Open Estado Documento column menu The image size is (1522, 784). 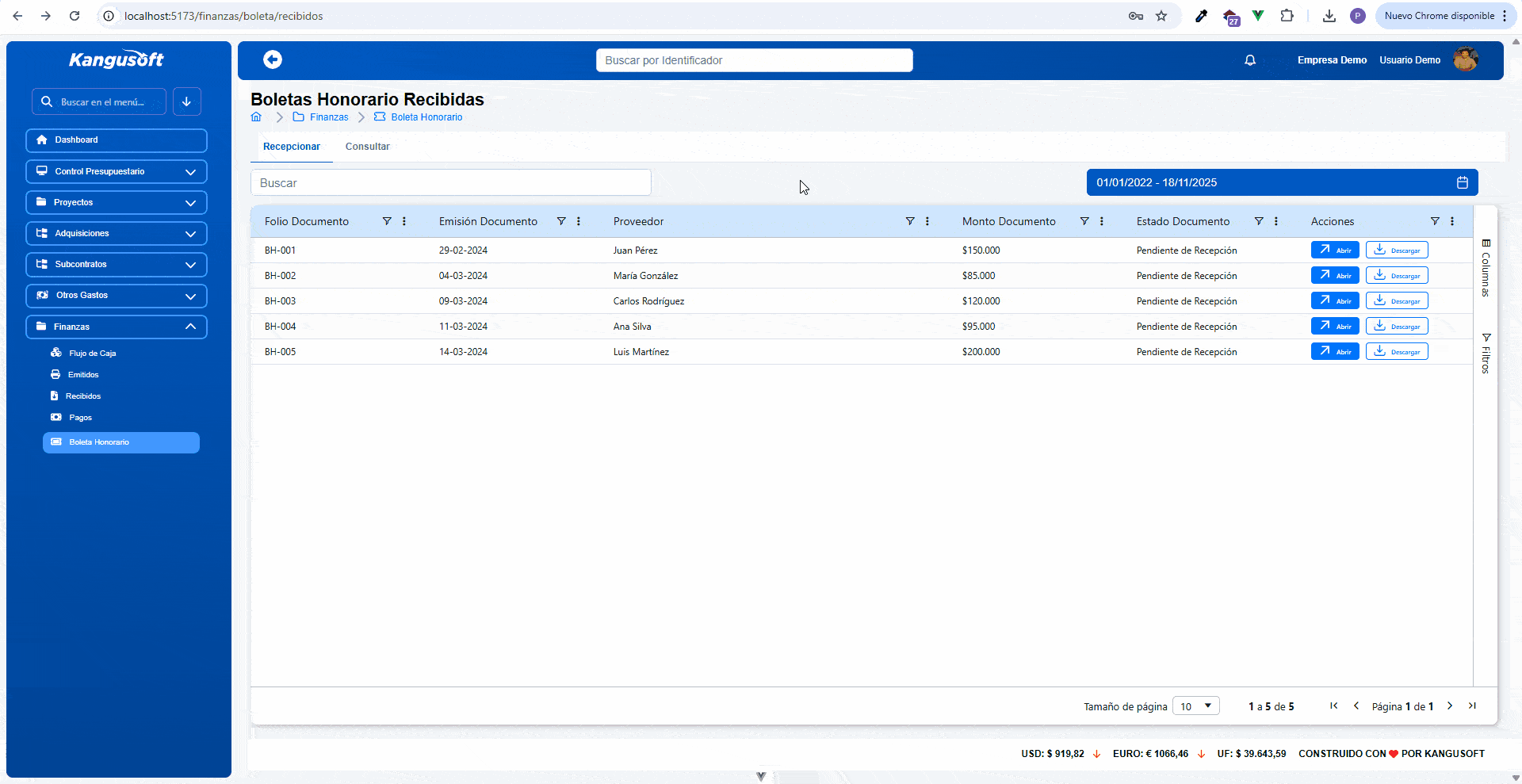pos(1276,221)
